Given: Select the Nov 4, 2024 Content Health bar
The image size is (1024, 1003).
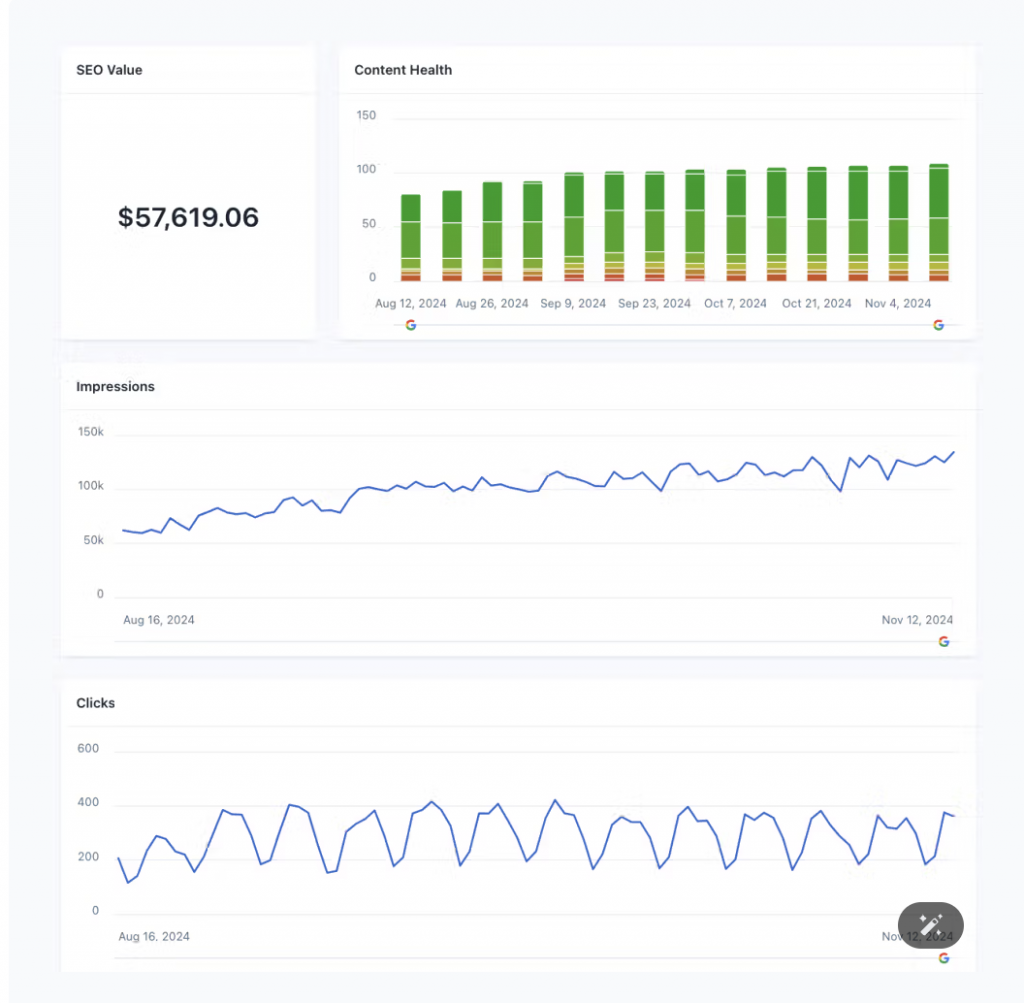Looking at the screenshot, I should point(898,224).
